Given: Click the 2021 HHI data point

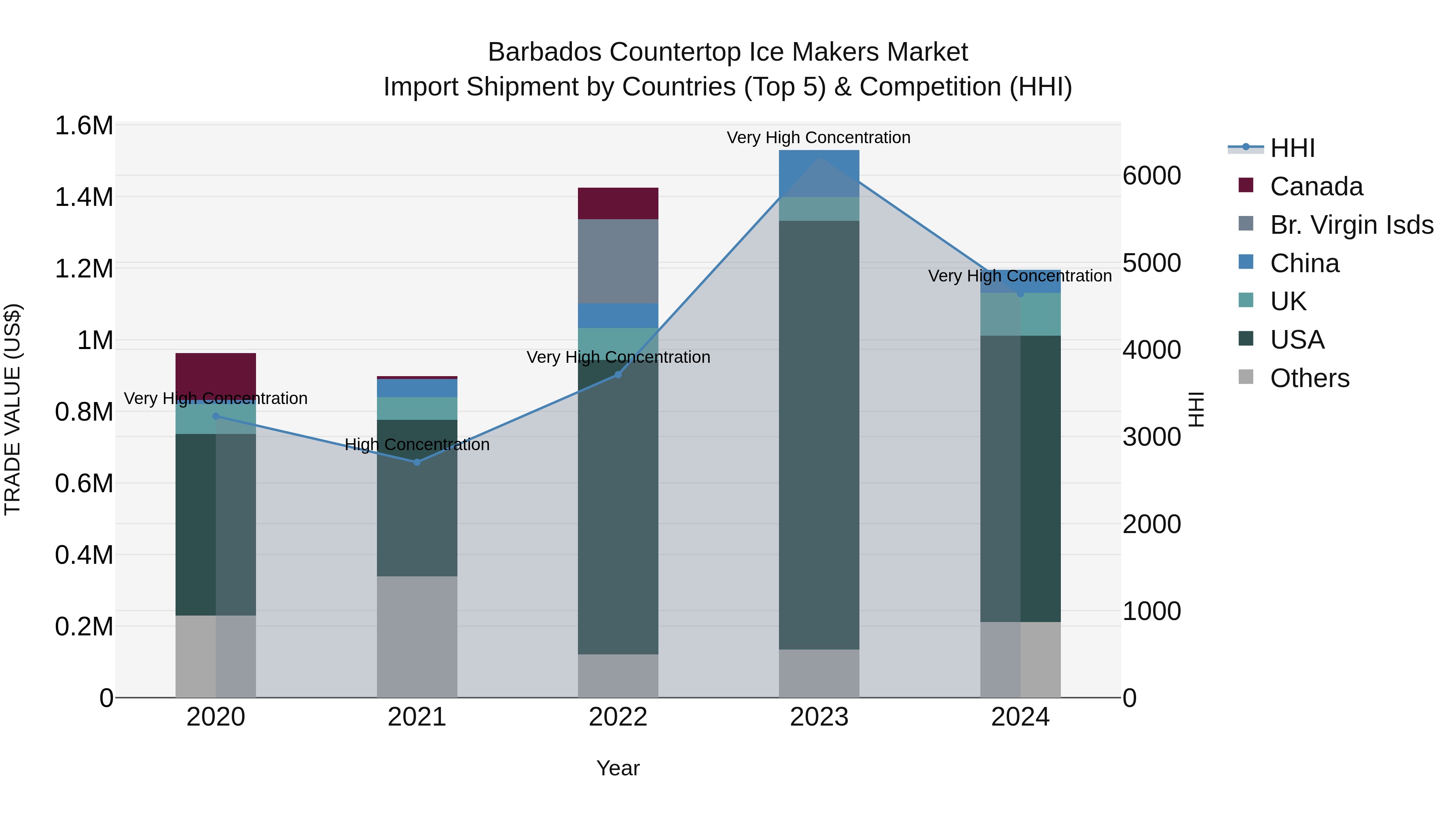Looking at the screenshot, I should (x=417, y=462).
